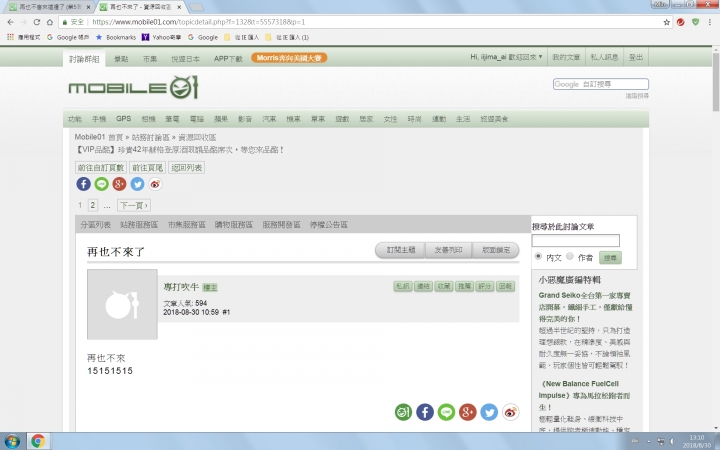Open the 手機 category menu
Image resolution: width=720 pixels, height=450 pixels.
click(x=99, y=119)
